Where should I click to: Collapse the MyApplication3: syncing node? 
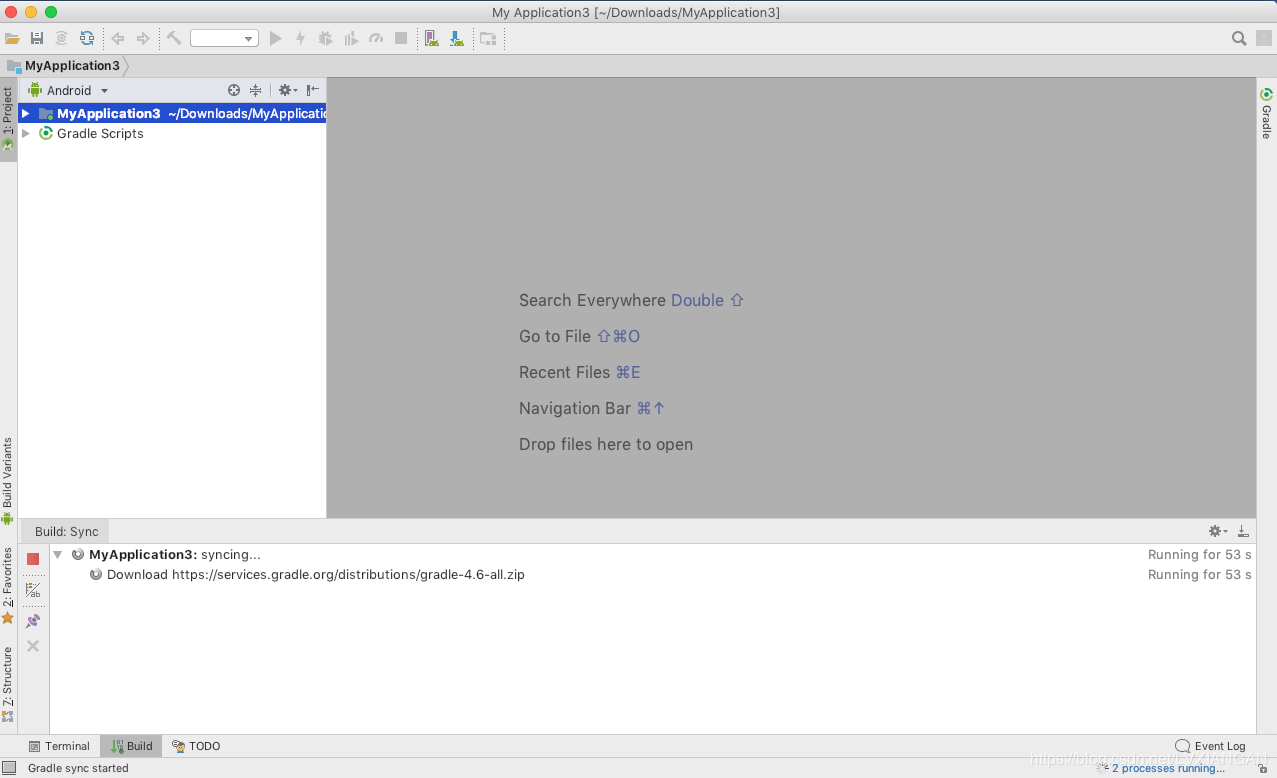click(x=58, y=555)
